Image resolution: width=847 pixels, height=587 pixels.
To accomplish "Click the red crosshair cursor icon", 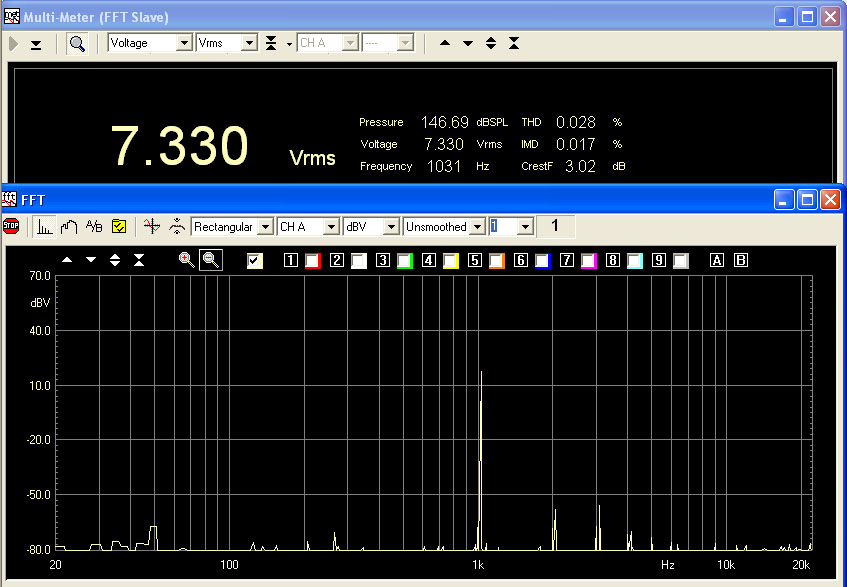I will (151, 227).
